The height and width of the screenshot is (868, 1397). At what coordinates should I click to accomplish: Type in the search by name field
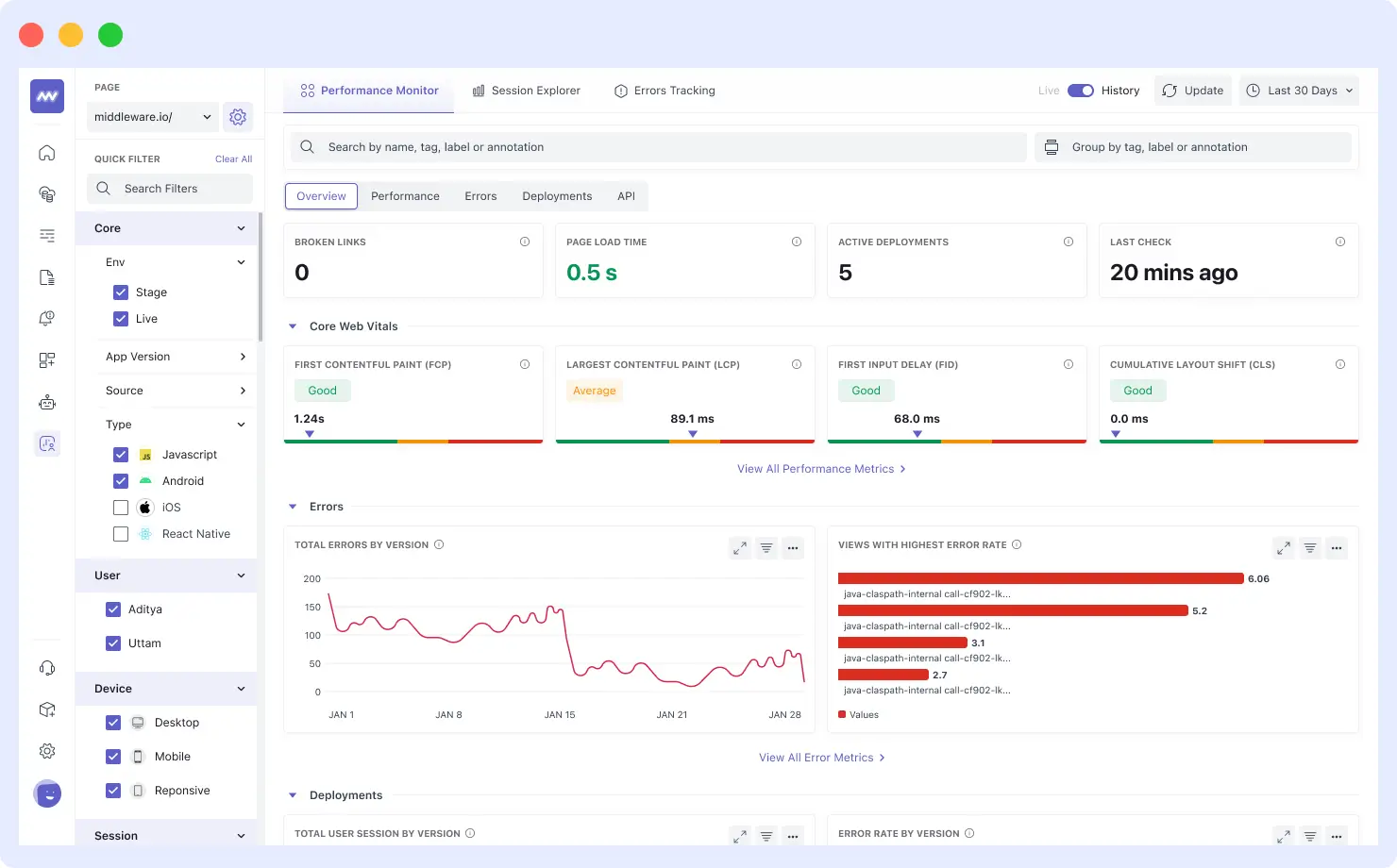click(x=661, y=146)
